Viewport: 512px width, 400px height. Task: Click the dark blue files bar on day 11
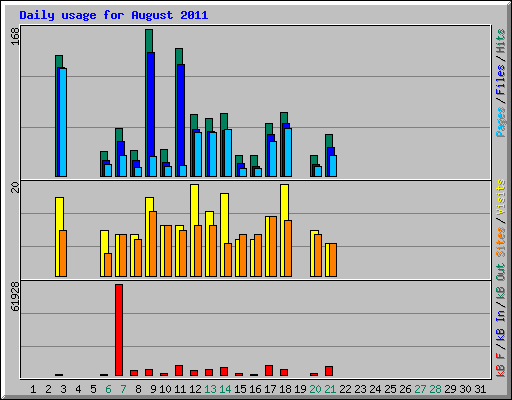[181, 114]
